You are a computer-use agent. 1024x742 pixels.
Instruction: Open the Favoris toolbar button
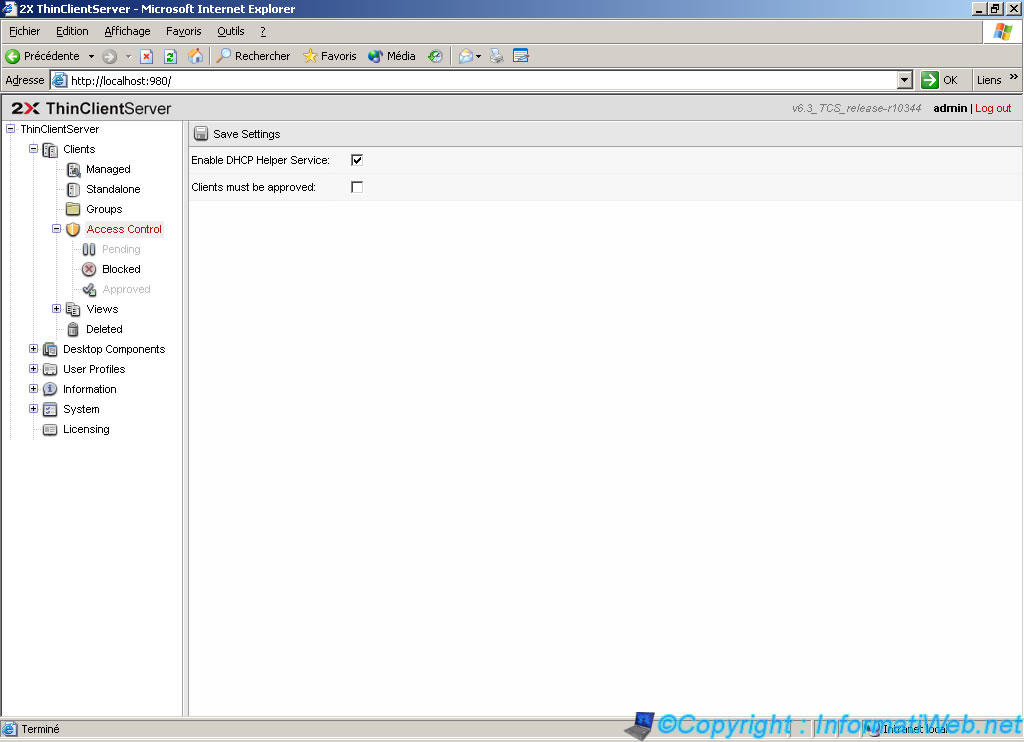[x=330, y=56]
